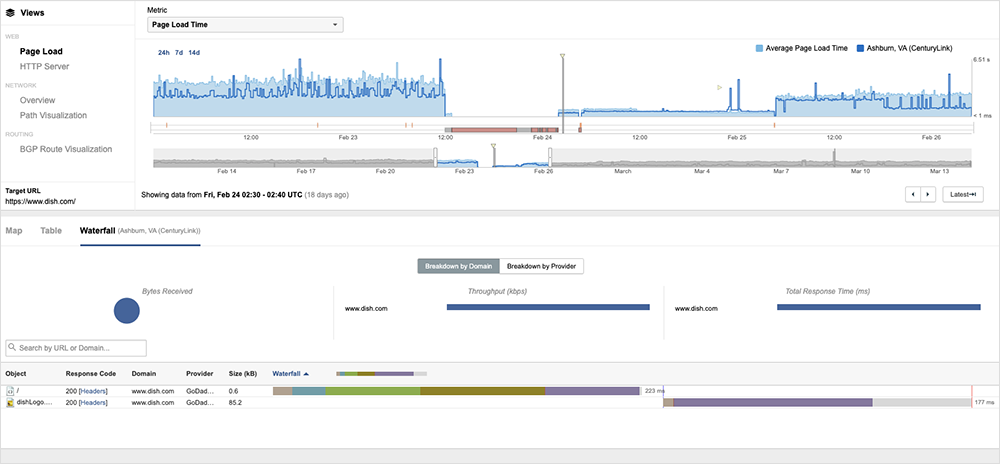Sort by the Waterfall column header
This screenshot has width=1000, height=464.
pyautogui.click(x=290, y=373)
